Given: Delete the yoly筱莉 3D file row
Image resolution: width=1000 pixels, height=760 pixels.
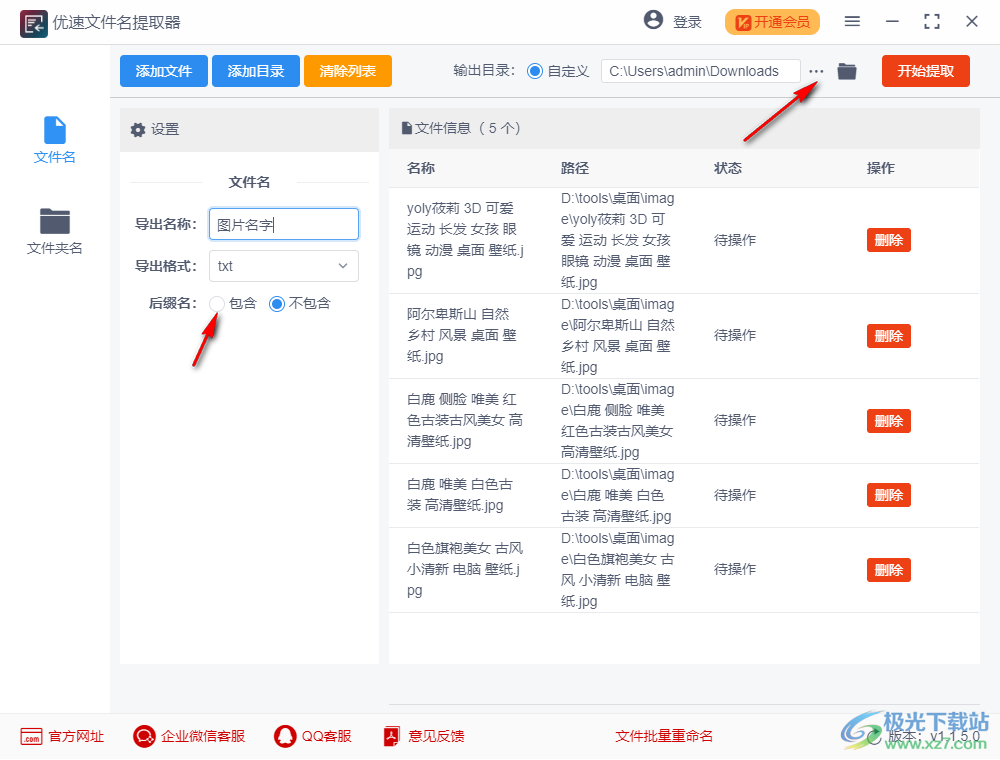Looking at the screenshot, I should [x=888, y=240].
